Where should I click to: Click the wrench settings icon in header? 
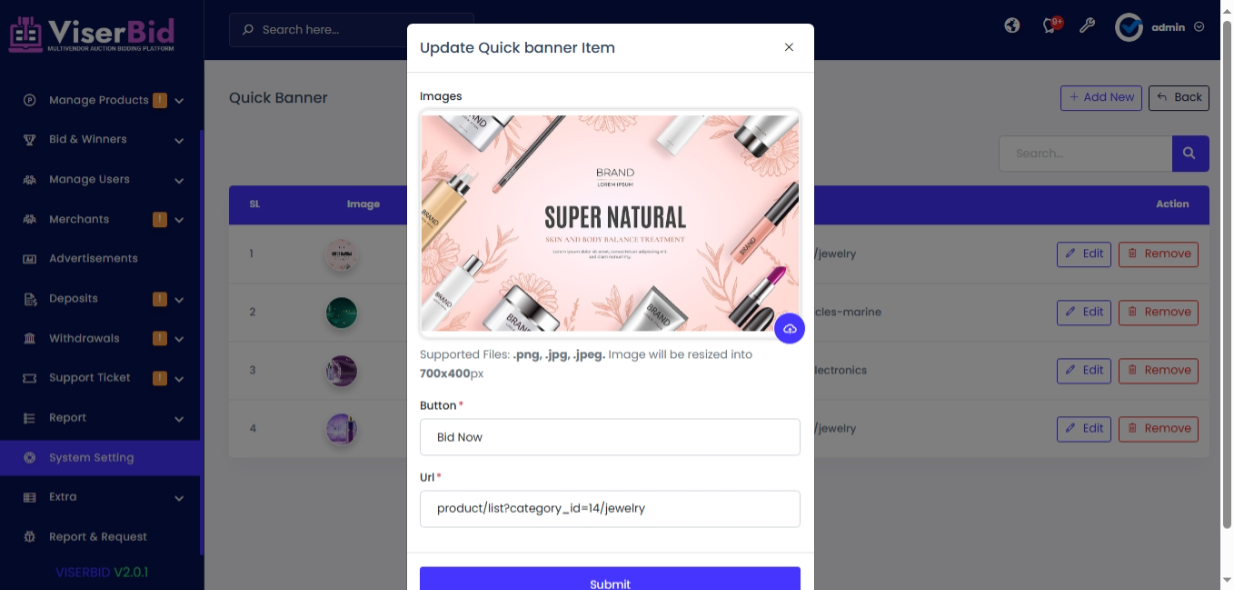click(x=1087, y=26)
